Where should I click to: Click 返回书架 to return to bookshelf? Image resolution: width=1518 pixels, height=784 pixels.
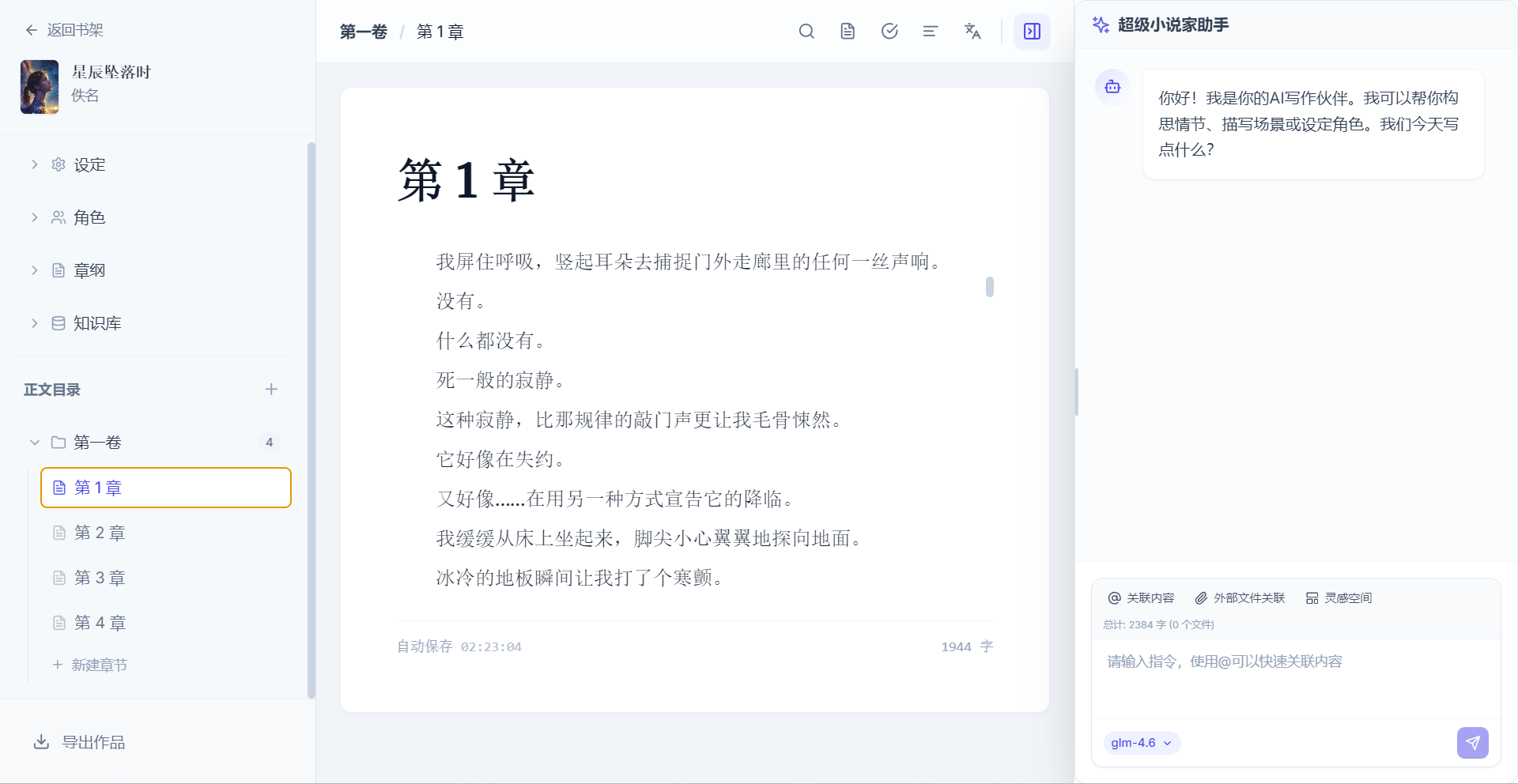[67, 29]
